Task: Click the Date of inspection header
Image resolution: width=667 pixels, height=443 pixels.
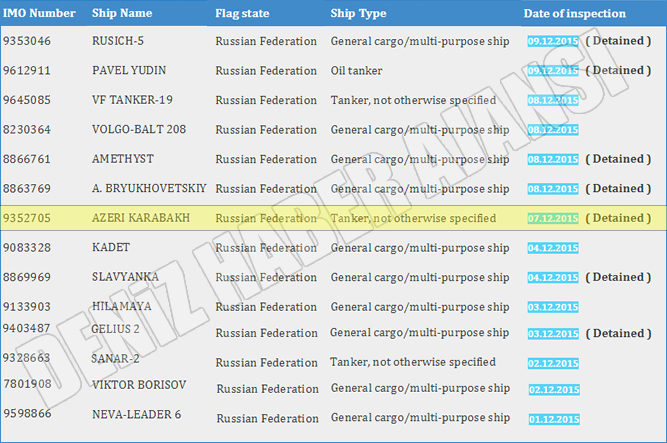Action: click(x=575, y=14)
